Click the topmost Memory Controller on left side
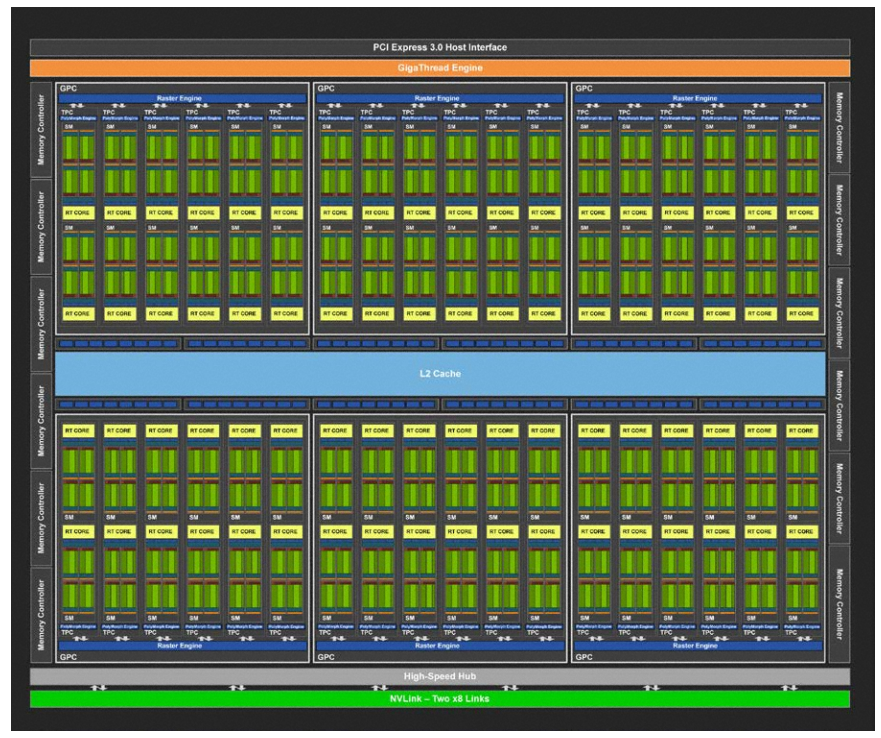This screenshot has height=738, width=881. (x=40, y=130)
